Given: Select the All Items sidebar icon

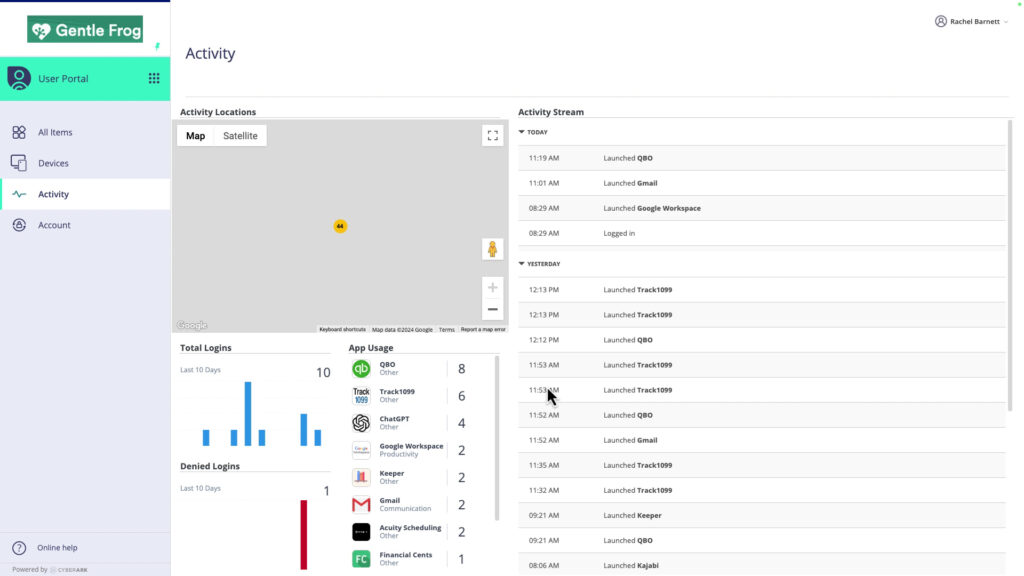Looking at the screenshot, I should click(x=18, y=132).
